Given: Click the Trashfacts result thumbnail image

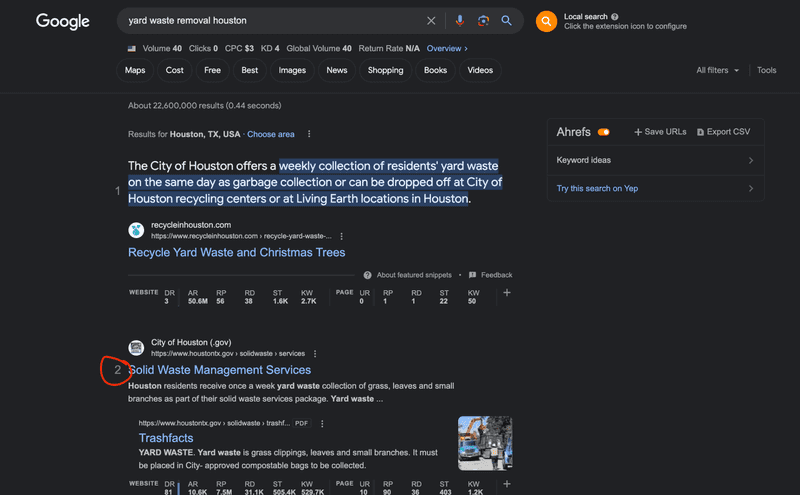Looking at the screenshot, I should 485,443.
